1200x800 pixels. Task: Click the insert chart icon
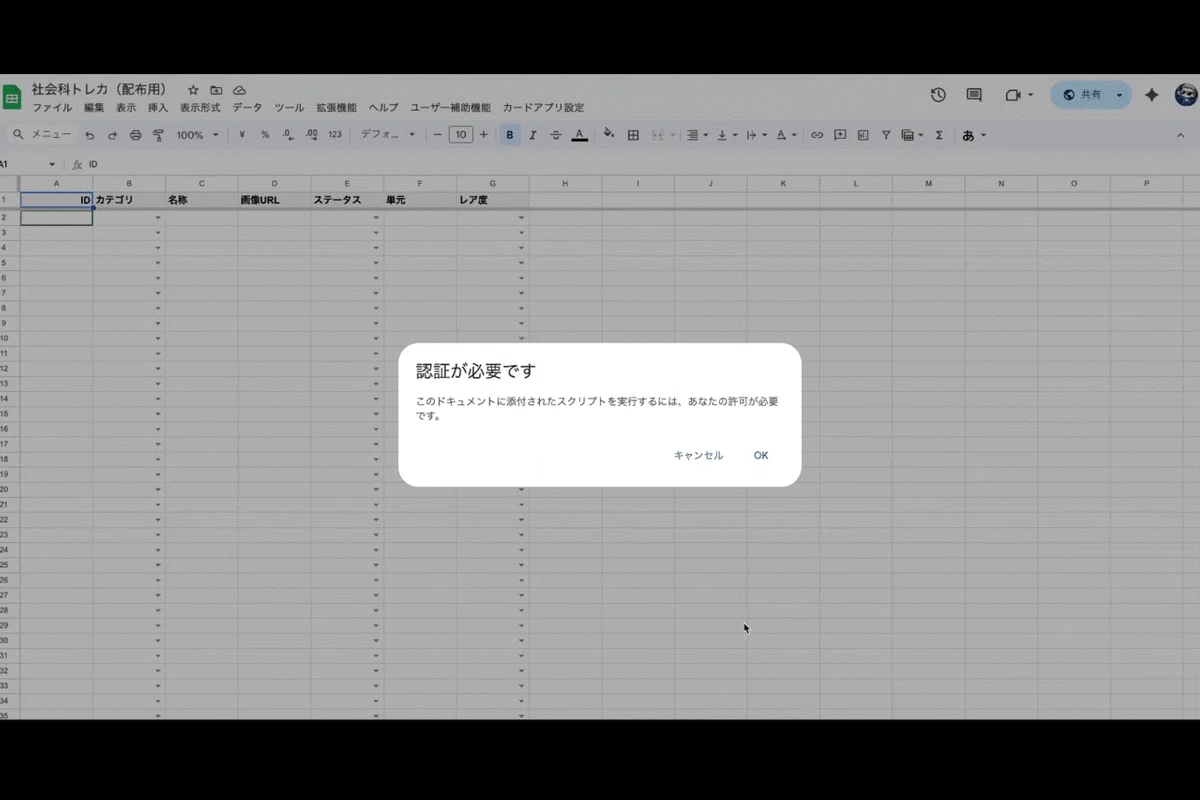(x=862, y=135)
